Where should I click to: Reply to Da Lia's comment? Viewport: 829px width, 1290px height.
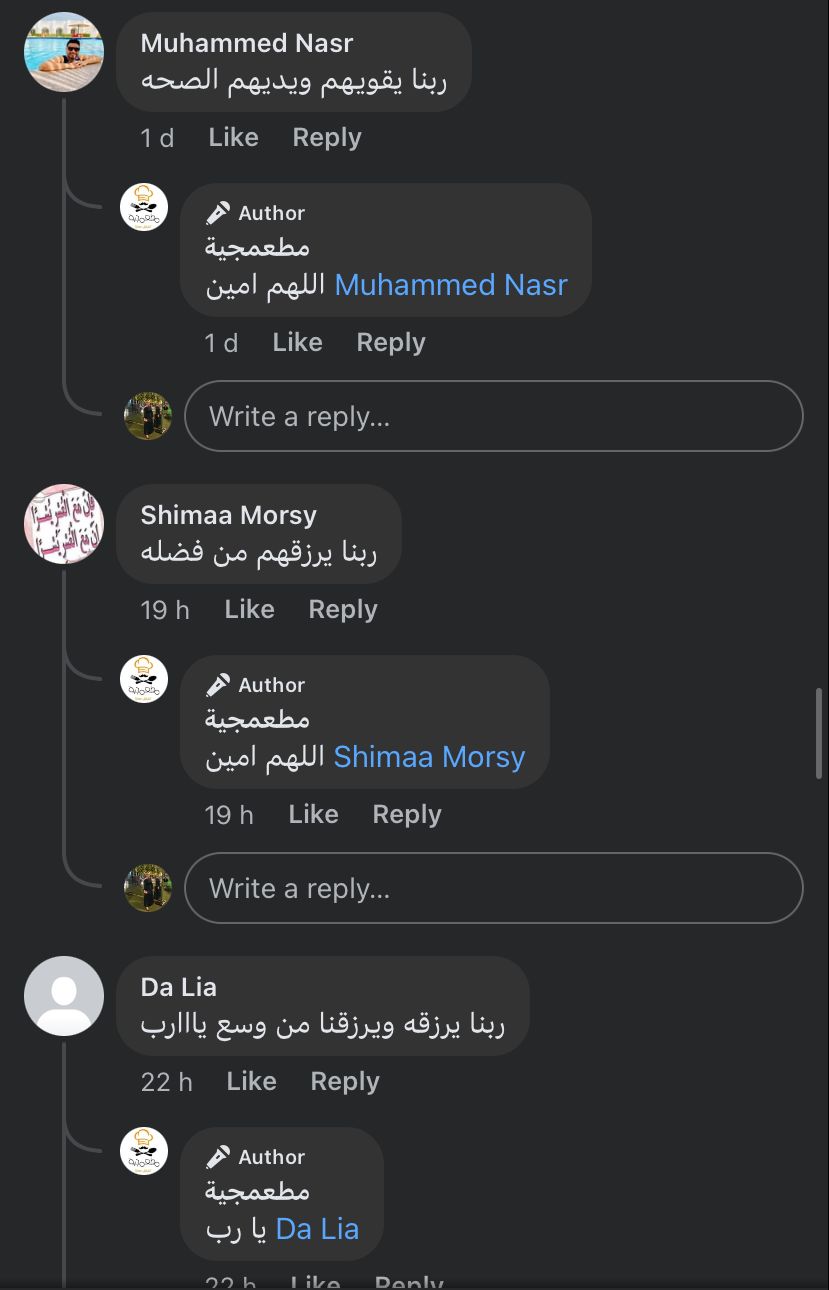point(344,1082)
